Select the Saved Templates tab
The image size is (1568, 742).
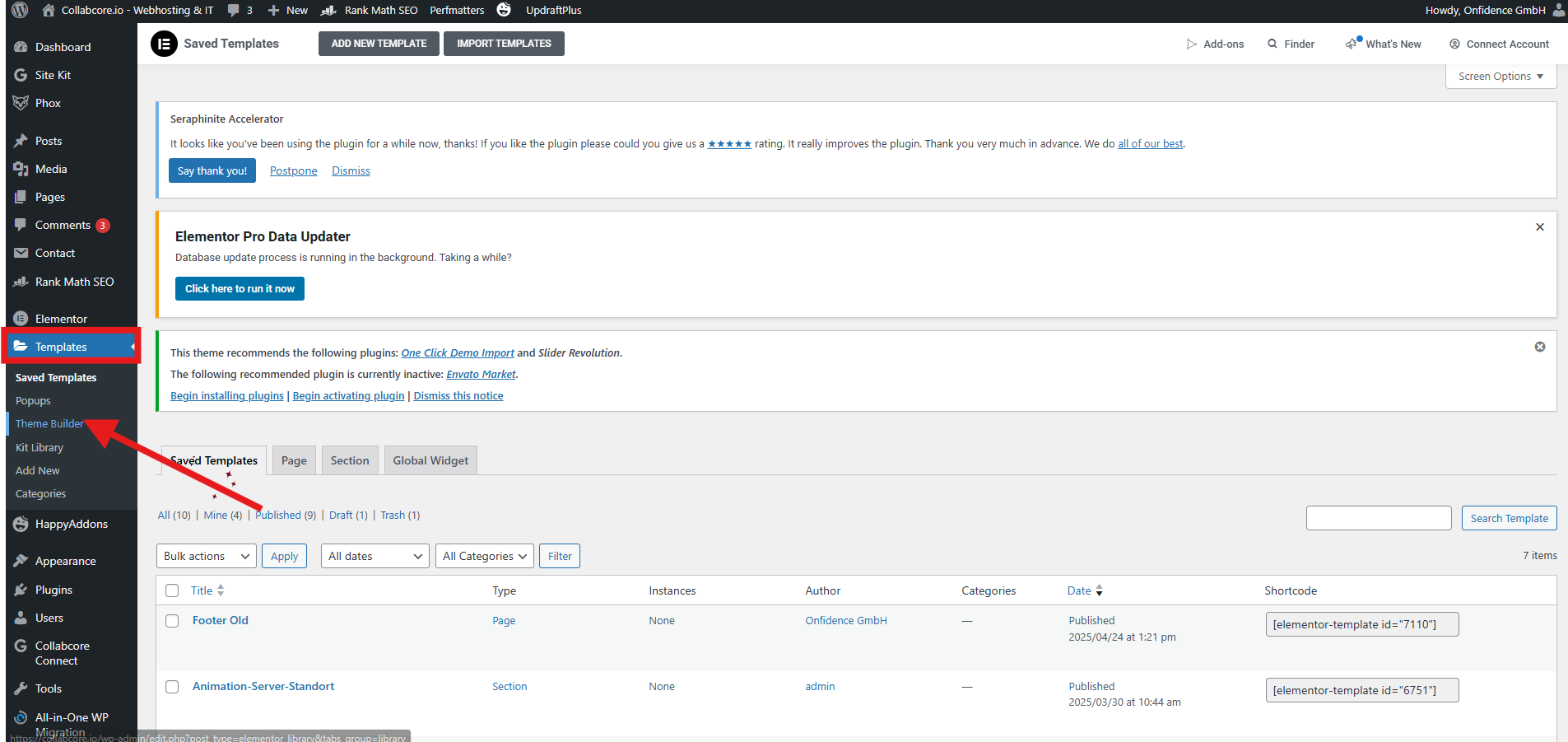point(214,460)
